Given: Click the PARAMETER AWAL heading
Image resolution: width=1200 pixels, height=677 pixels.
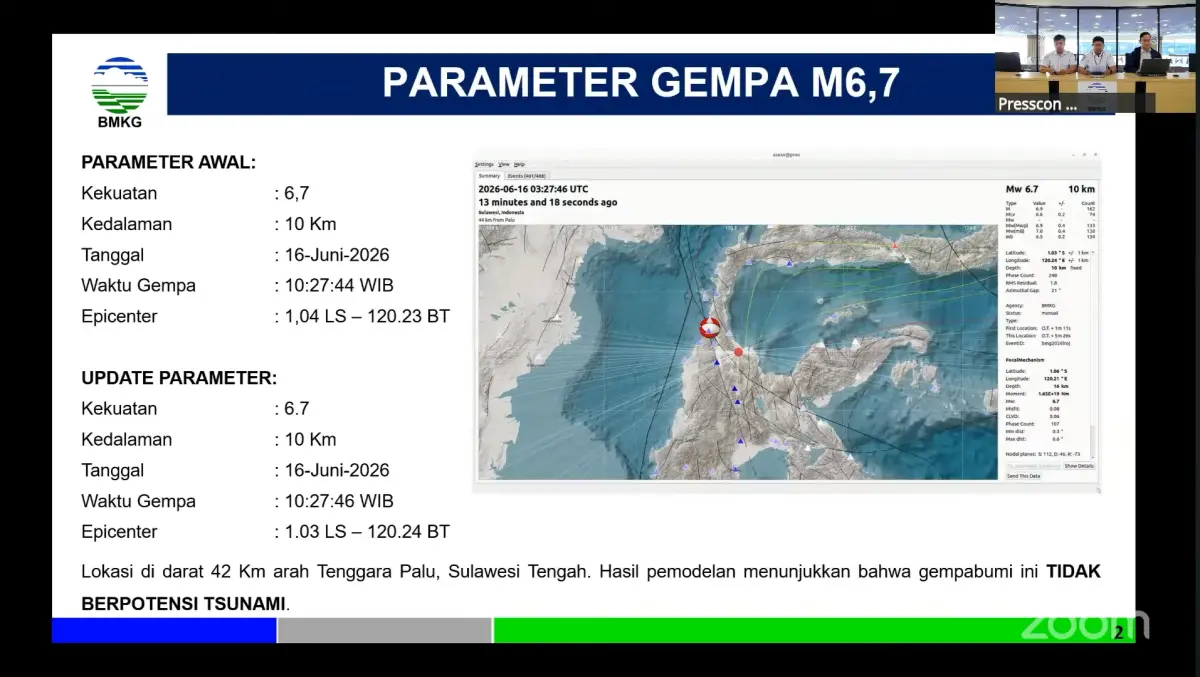Looking at the screenshot, I should click(168, 162).
